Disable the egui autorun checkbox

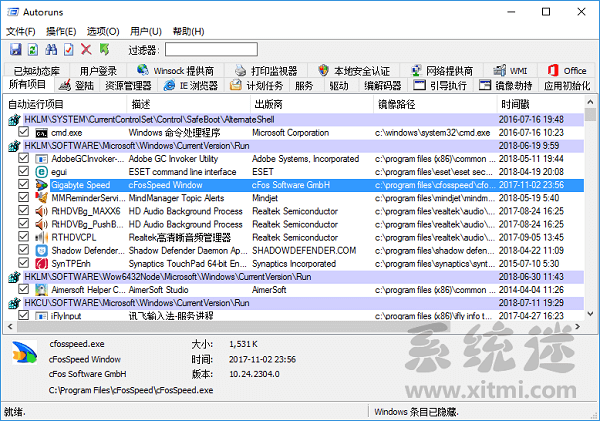(x=24, y=171)
